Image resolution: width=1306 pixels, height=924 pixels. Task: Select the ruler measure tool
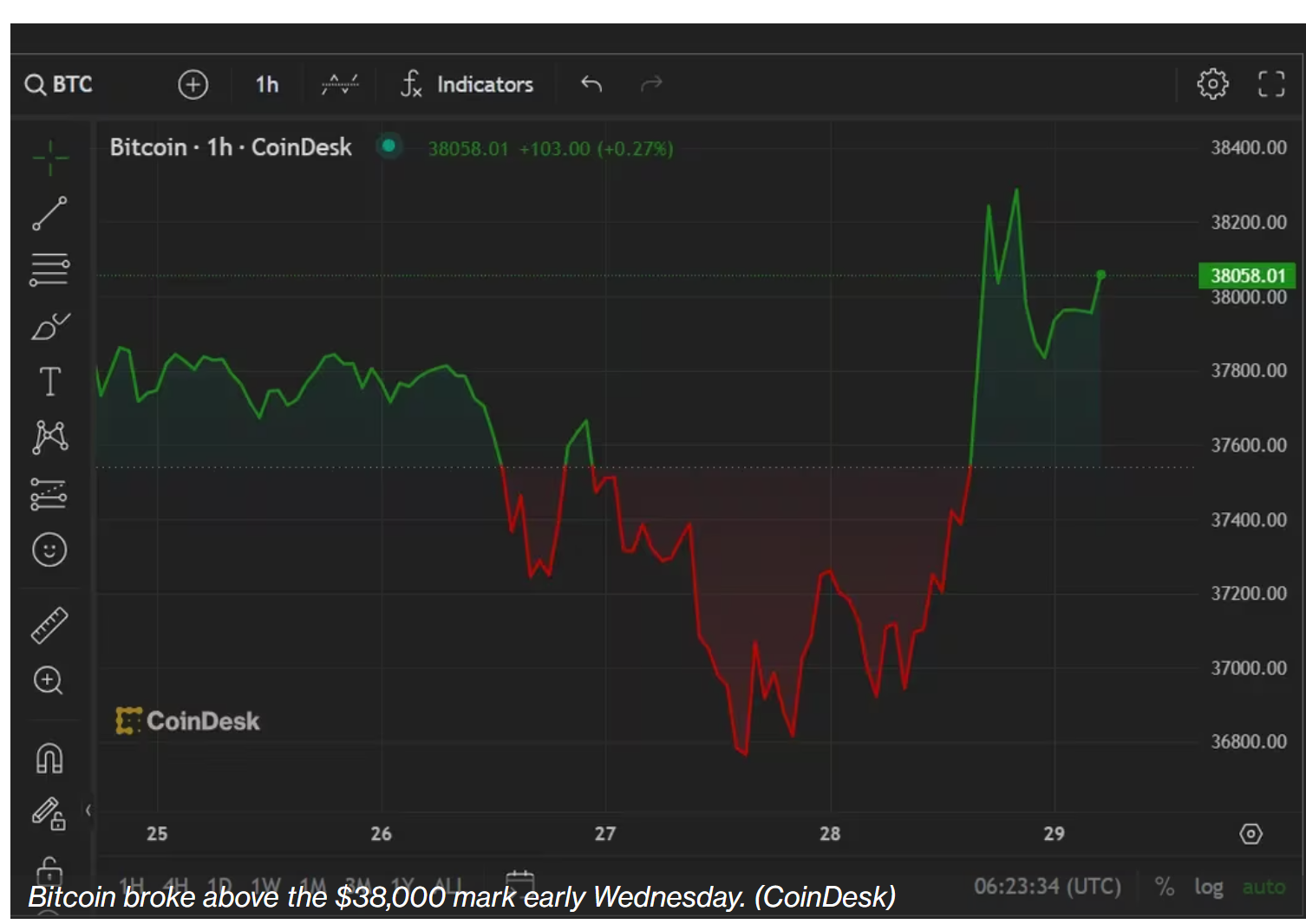coord(49,625)
